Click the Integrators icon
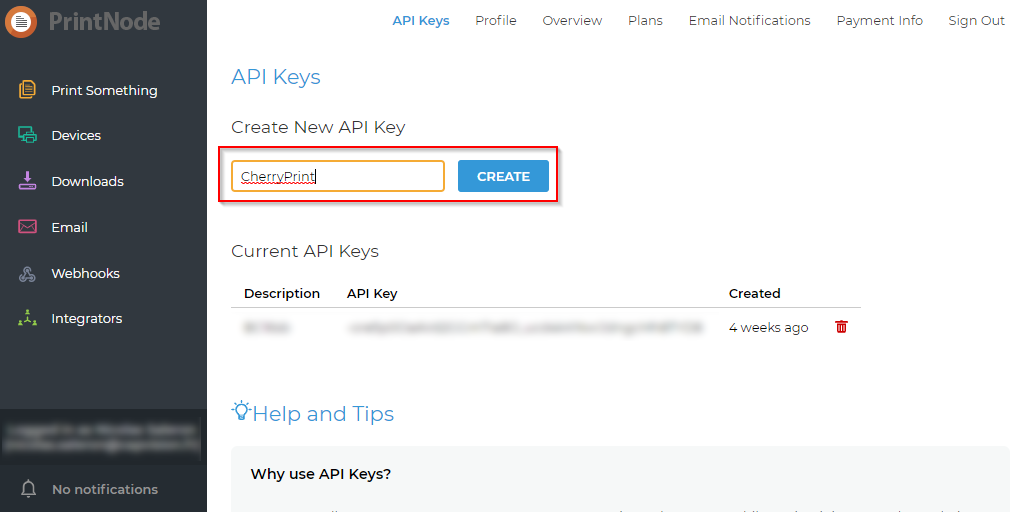This screenshot has width=1033, height=512. [x=27, y=318]
